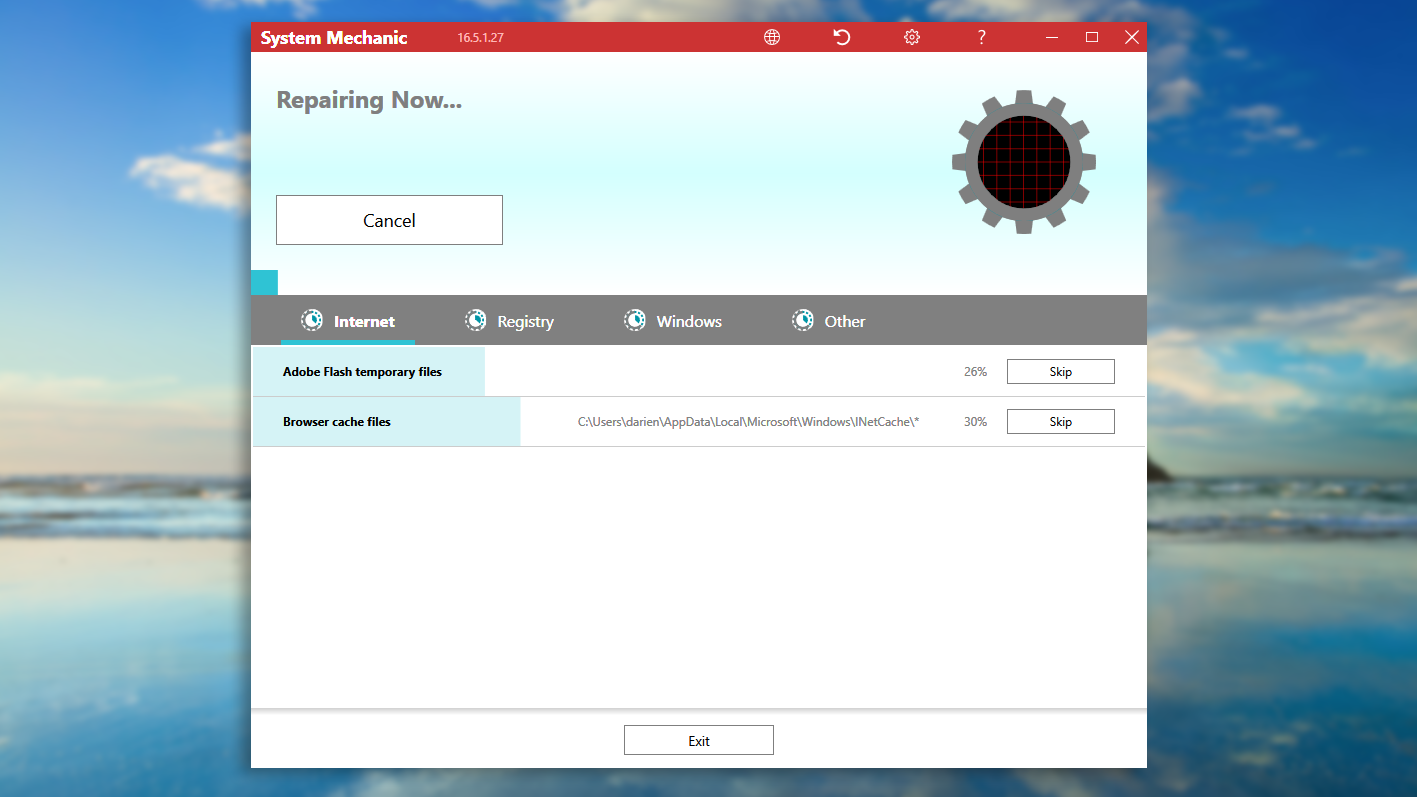Switch to the Windows tab
This screenshot has width=1417, height=797.
[673, 321]
